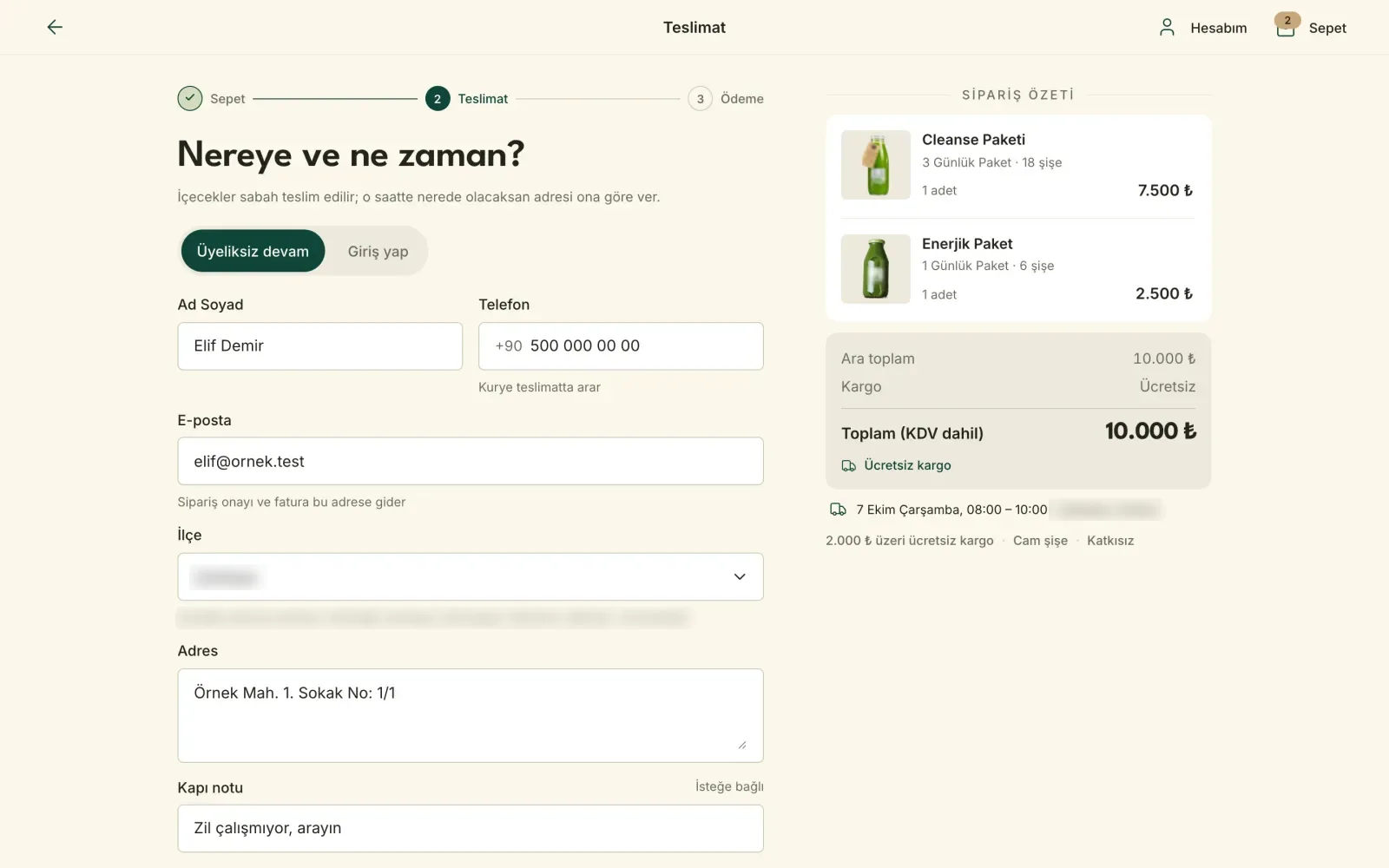
Task: Click the Kapı notu input field
Action: tap(471, 829)
